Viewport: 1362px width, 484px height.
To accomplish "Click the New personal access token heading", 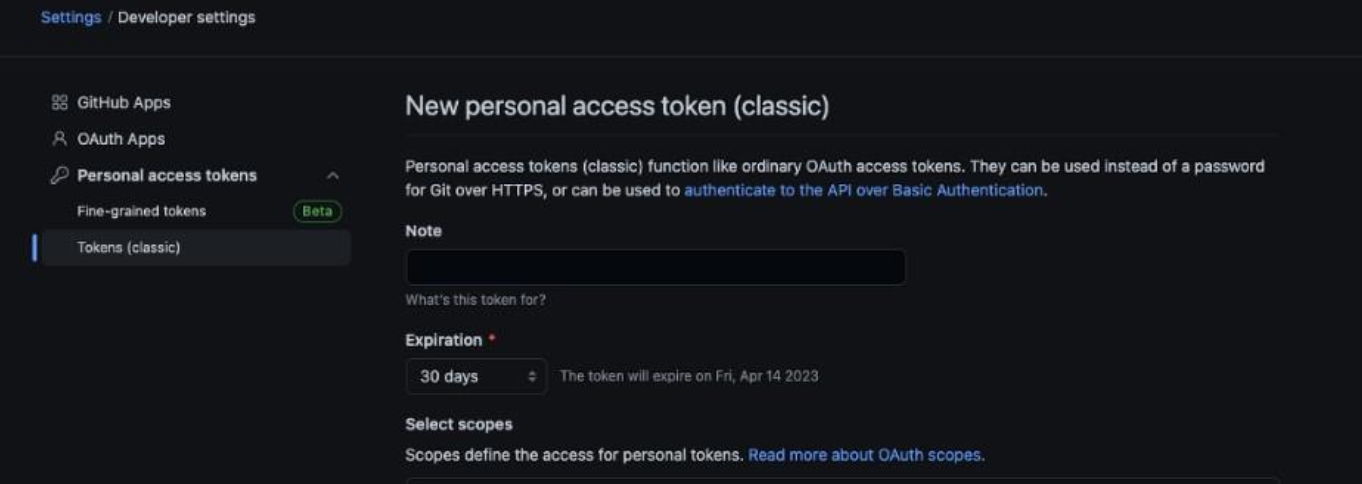I will (x=617, y=106).
